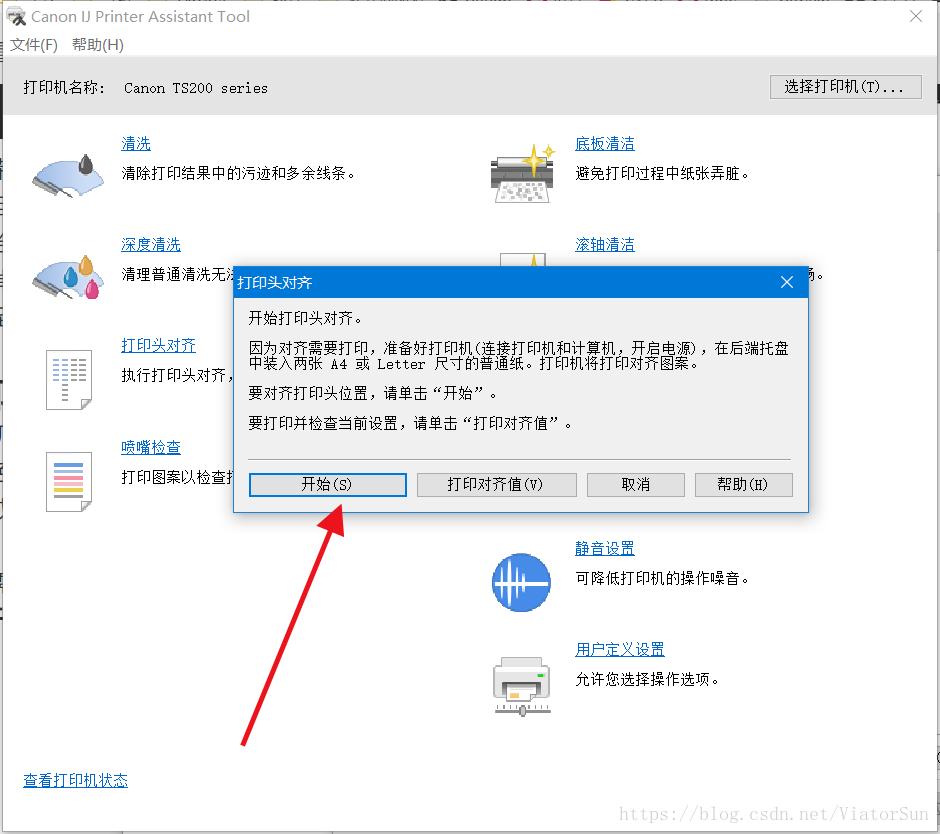Screen dimensions: 940x834
Task: Click the 打印对齐值(V) button
Action: [x=496, y=484]
